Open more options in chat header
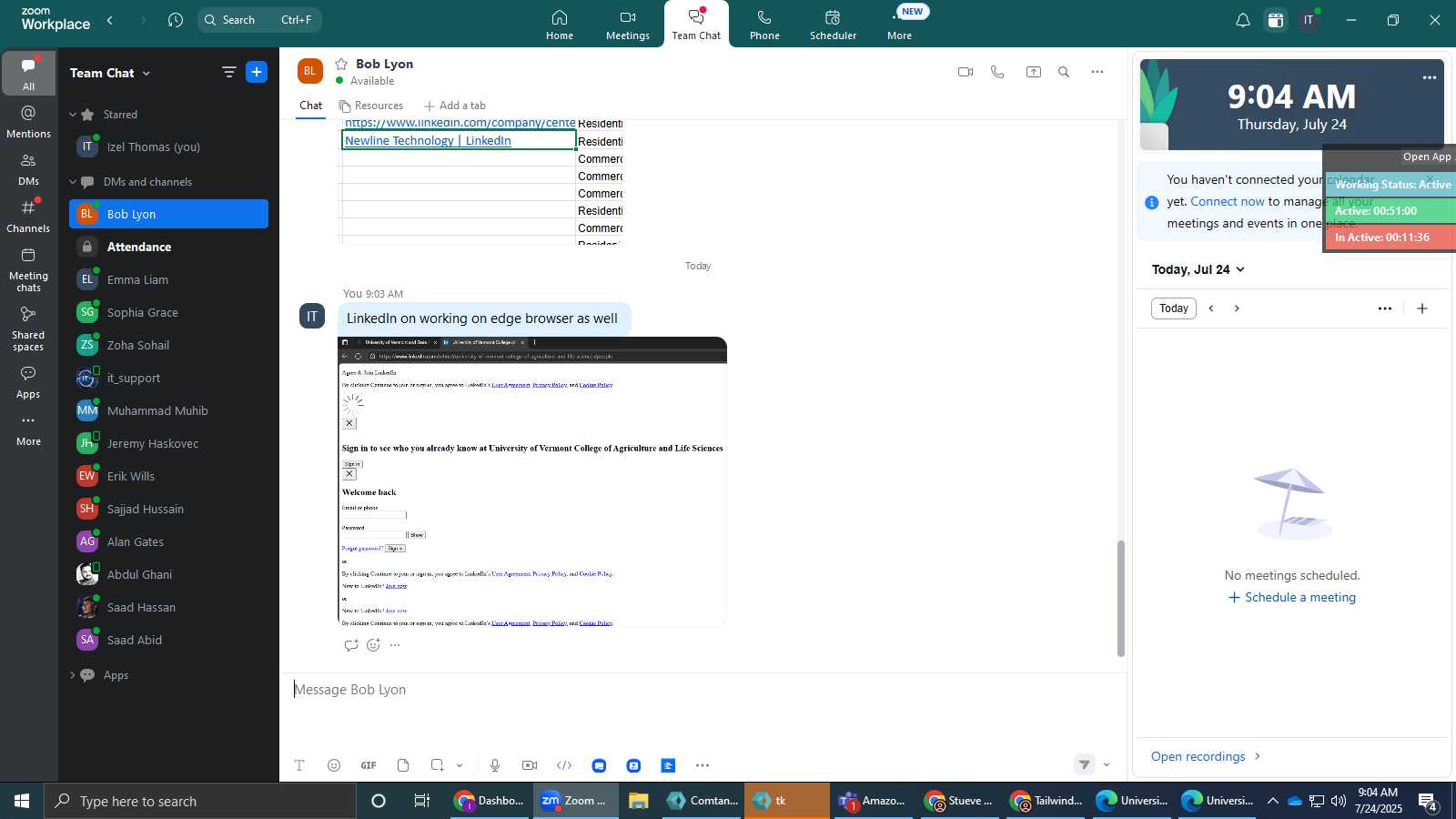 click(1097, 72)
